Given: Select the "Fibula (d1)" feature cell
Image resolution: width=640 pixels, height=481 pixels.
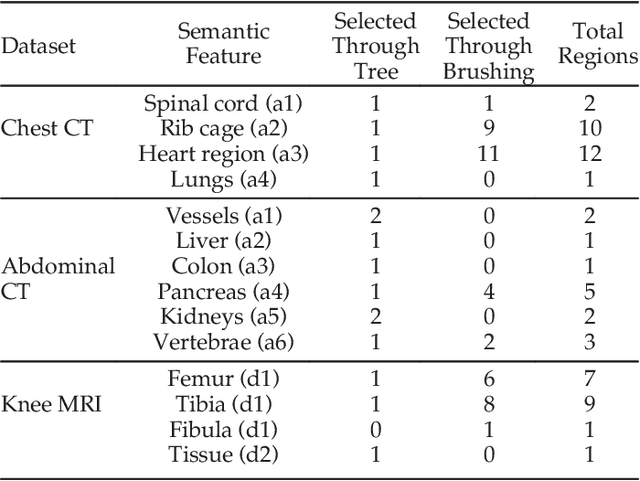Looking at the screenshot, I should (222, 430).
